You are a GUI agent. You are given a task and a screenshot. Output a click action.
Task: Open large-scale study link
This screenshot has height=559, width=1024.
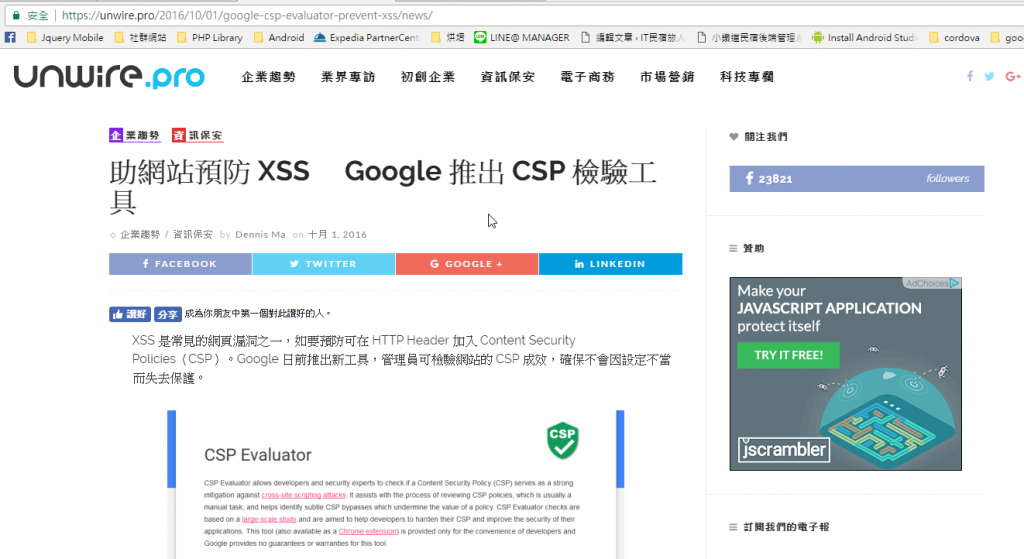tap(269, 519)
